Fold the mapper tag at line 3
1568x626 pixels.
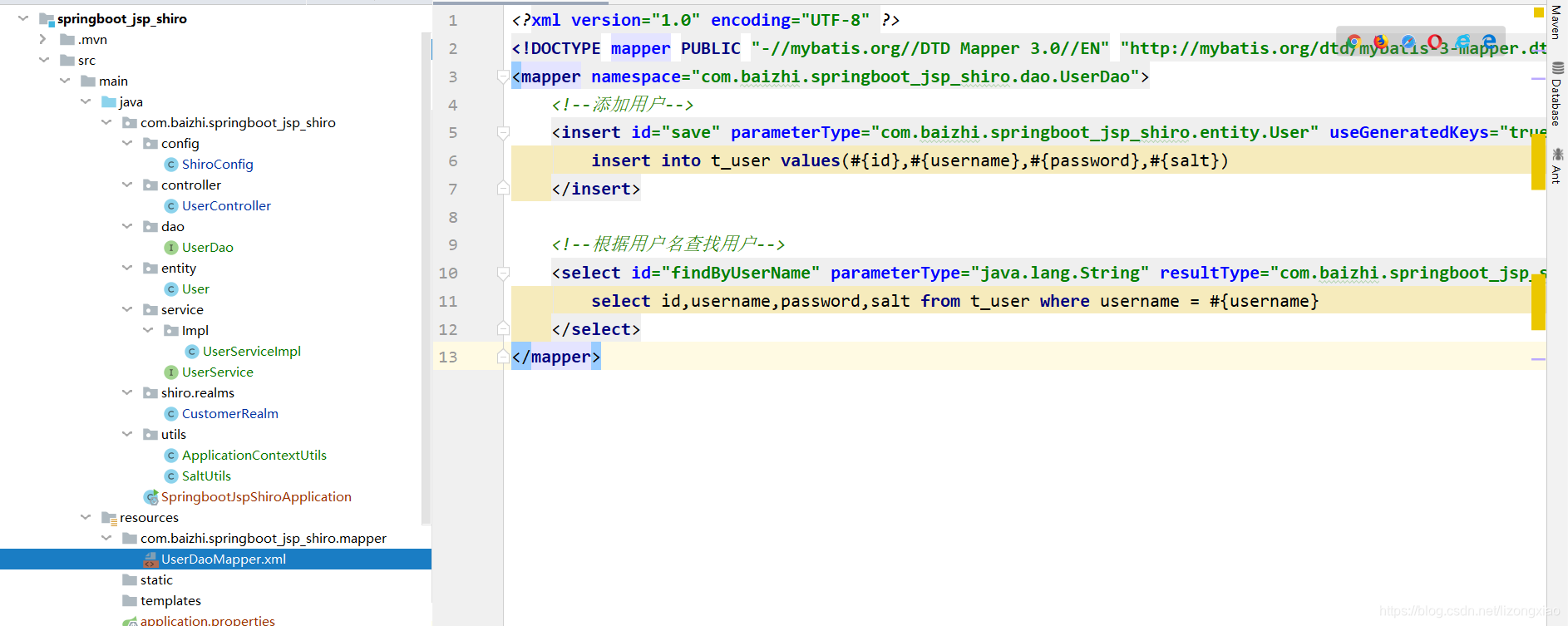tap(503, 77)
